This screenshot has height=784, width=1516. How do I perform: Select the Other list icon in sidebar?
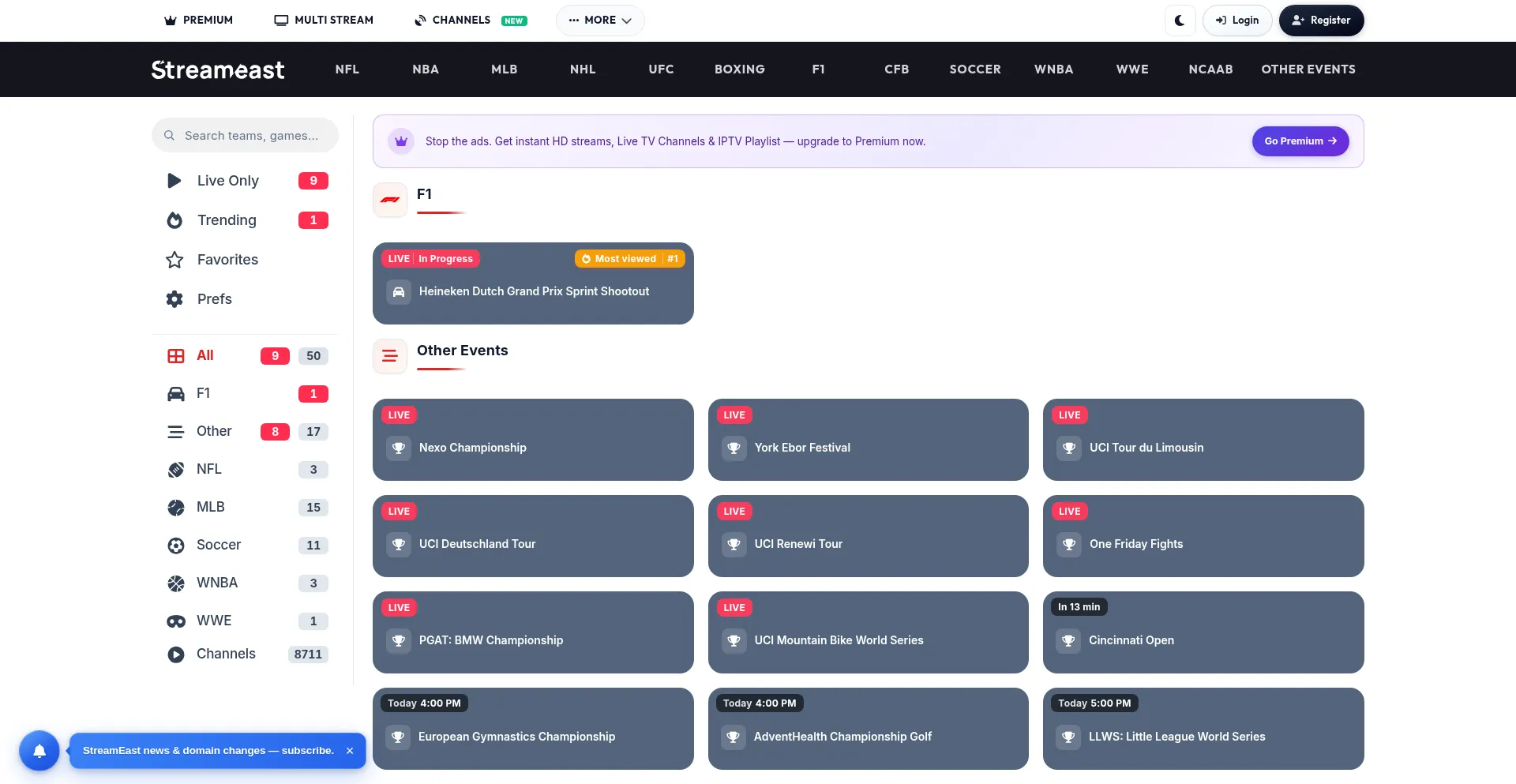click(x=176, y=432)
